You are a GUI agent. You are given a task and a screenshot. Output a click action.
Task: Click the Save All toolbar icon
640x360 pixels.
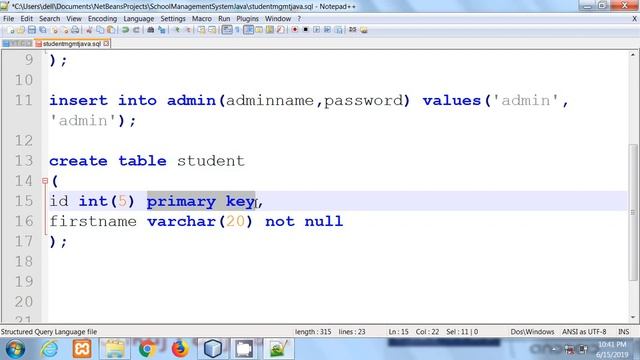click(x=43, y=30)
